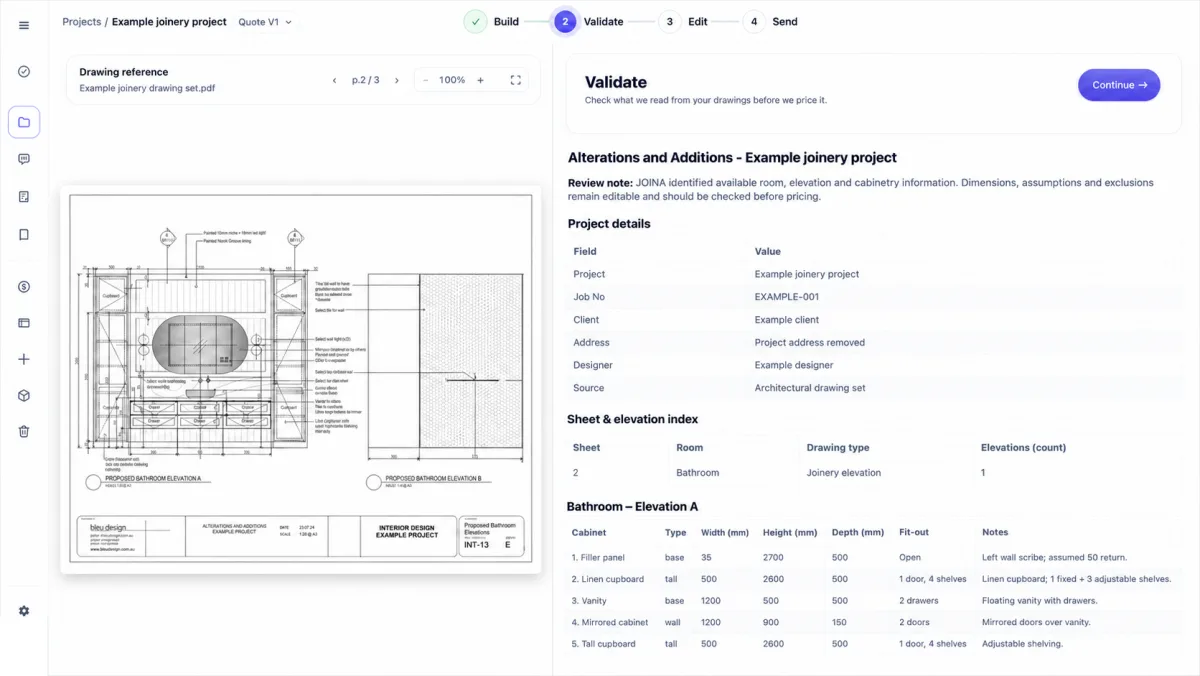Click the drawing sheet preview
1200x676 pixels.
click(x=301, y=379)
